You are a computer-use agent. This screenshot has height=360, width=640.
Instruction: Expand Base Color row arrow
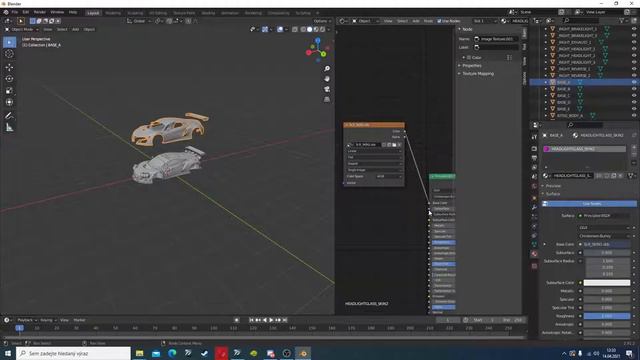[x=545, y=244]
